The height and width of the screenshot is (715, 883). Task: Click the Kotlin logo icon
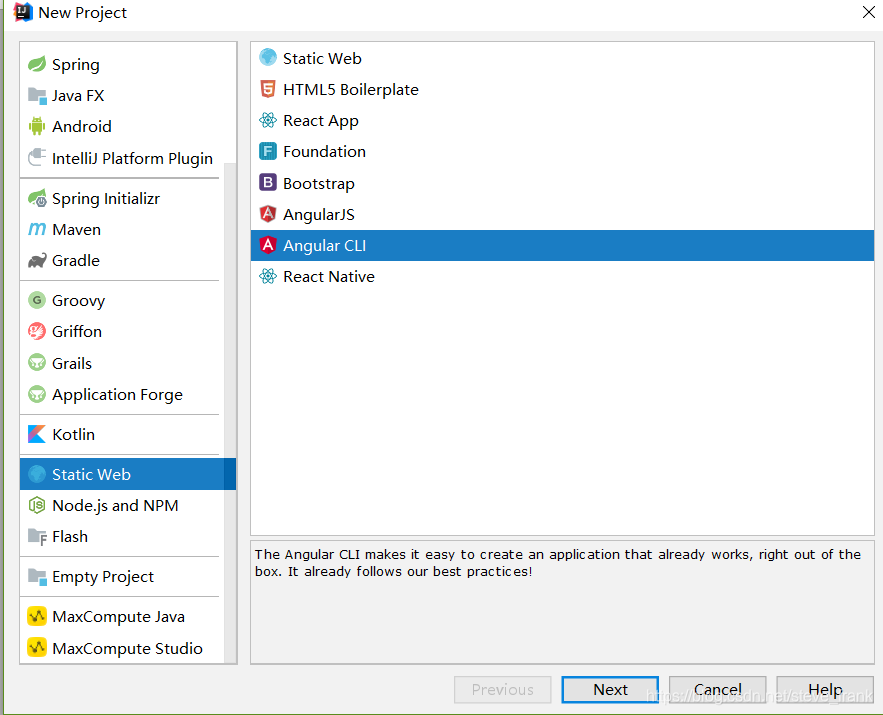click(37, 434)
